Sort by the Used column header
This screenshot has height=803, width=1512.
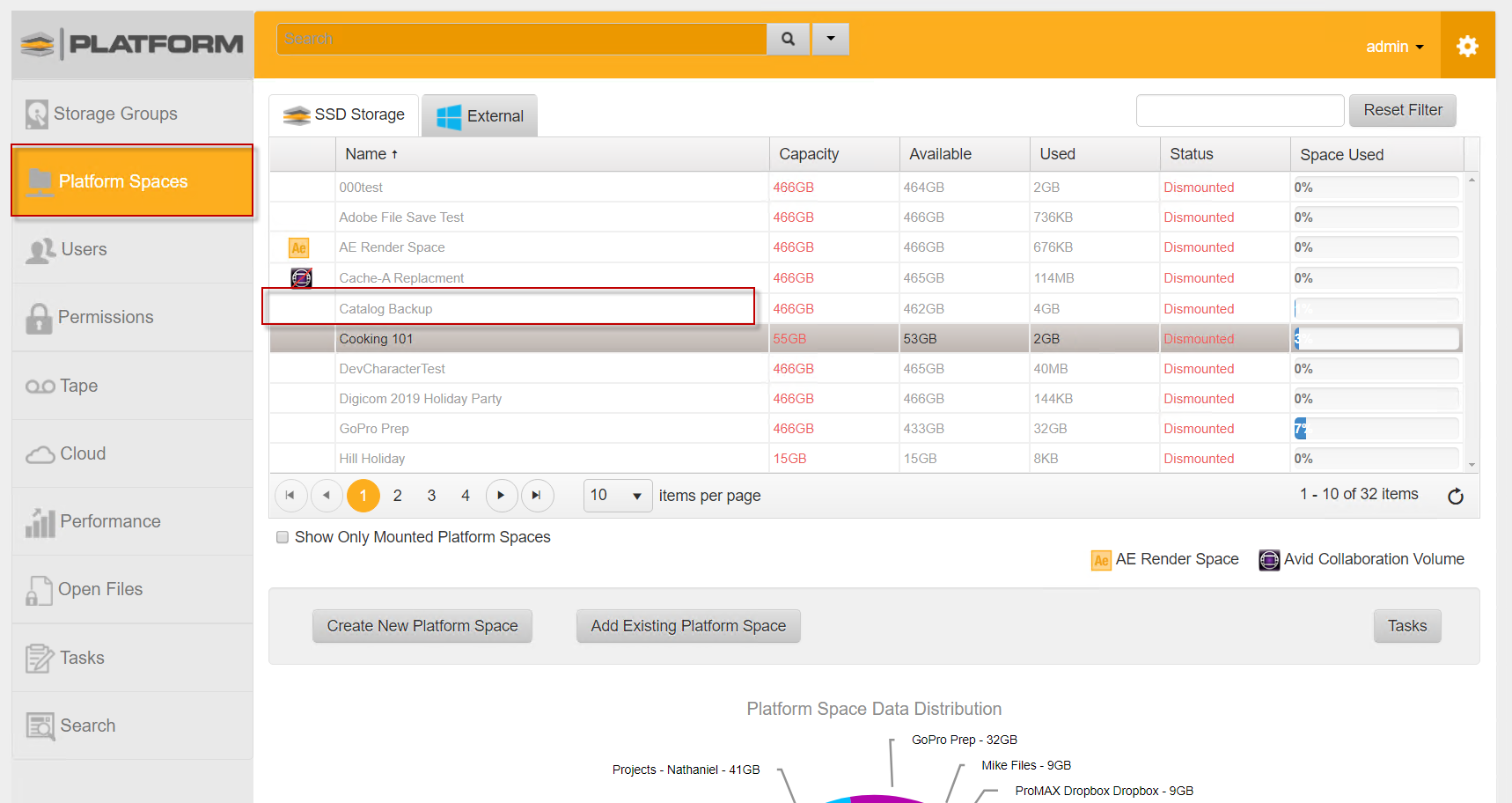point(1095,154)
